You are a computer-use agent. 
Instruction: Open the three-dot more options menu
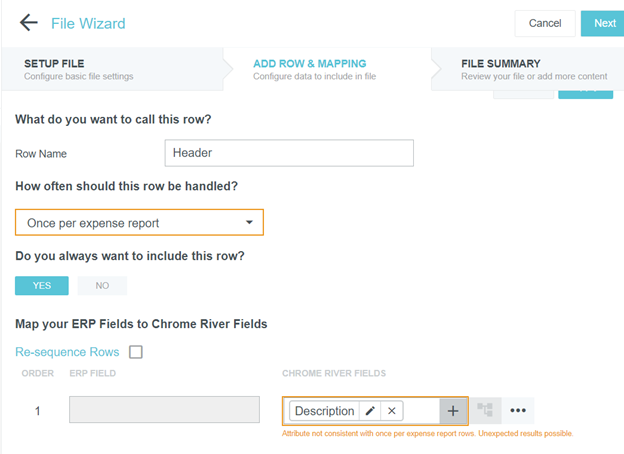pyautogui.click(x=517, y=410)
